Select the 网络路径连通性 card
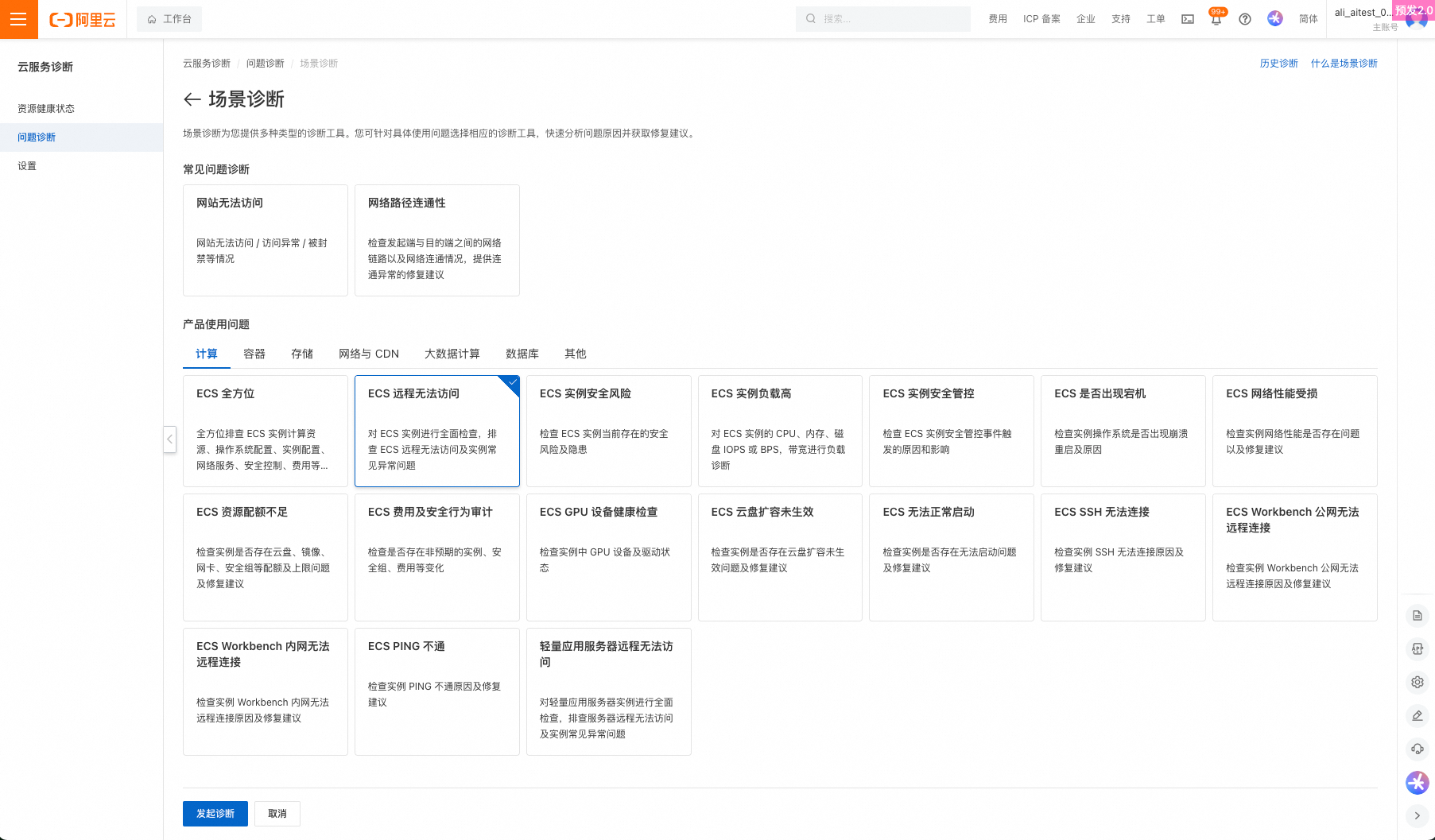Image resolution: width=1435 pixels, height=840 pixels. coord(437,240)
